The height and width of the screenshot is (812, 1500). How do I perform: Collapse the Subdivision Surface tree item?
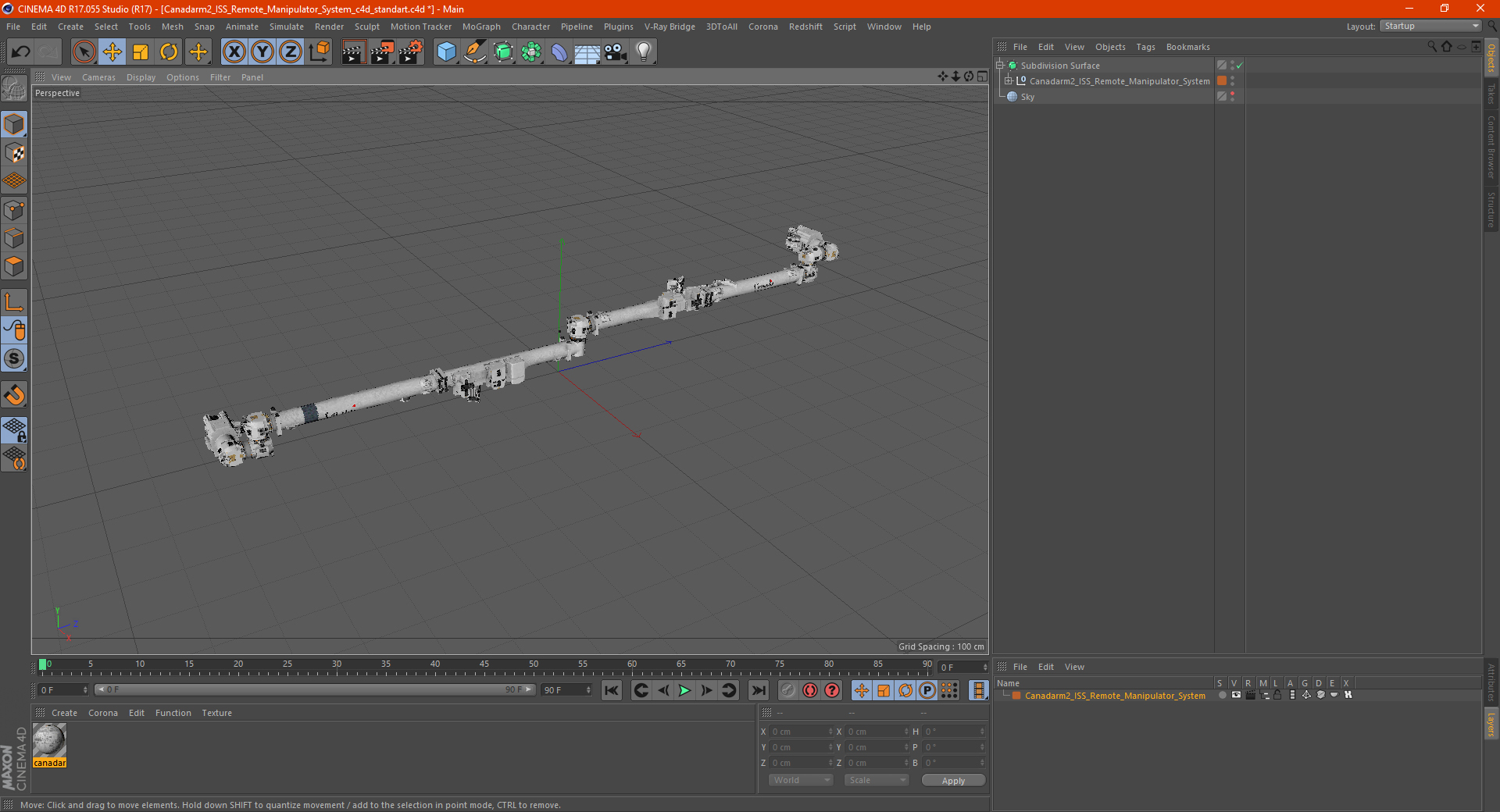(999, 66)
